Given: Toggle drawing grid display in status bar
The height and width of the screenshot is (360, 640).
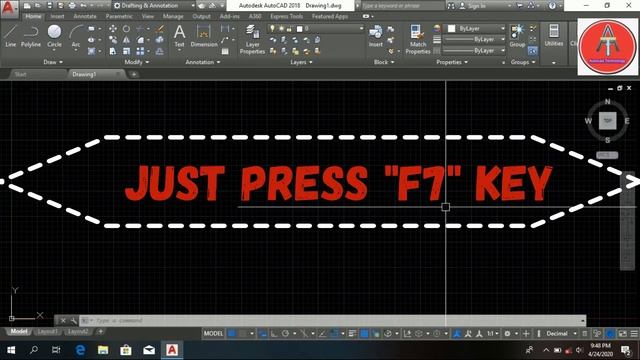Looking at the screenshot, I should (x=231, y=333).
